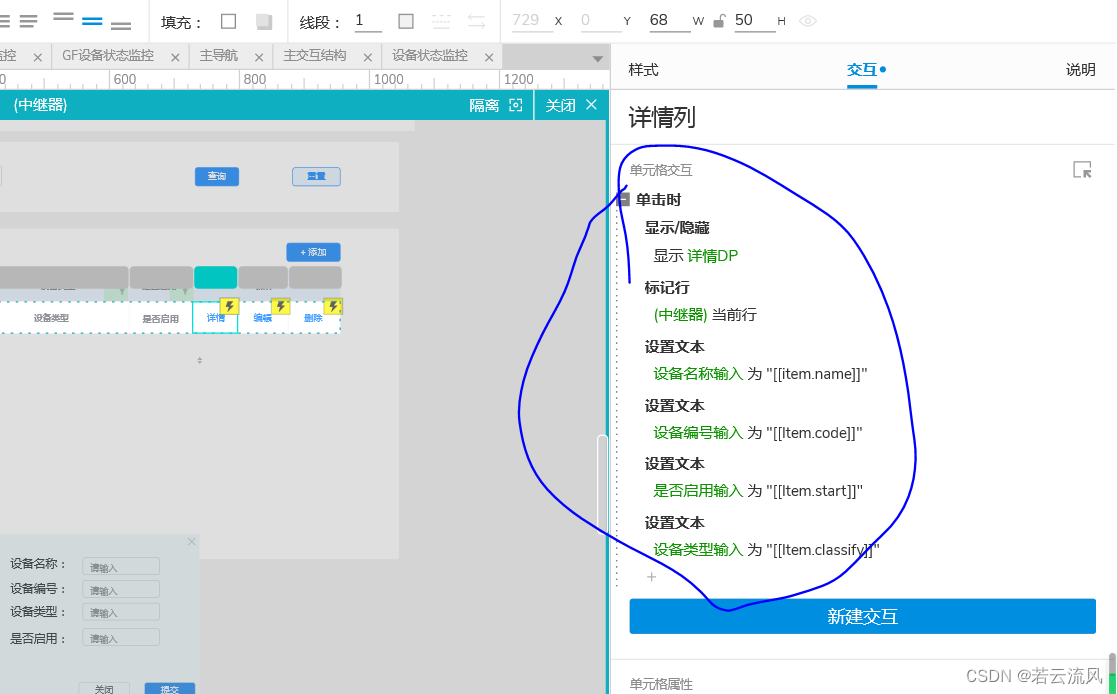Image resolution: width=1118 pixels, height=694 pixels.
Task: Click the width field showing 68
Action: 670,21
